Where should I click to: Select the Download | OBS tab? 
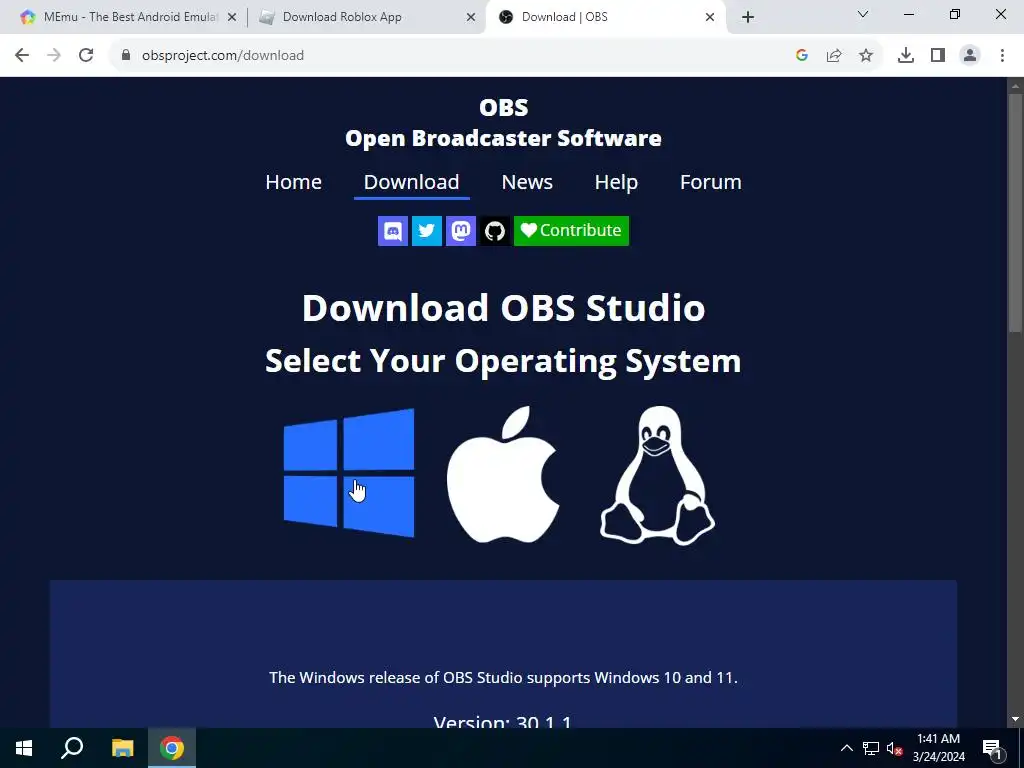coord(604,17)
